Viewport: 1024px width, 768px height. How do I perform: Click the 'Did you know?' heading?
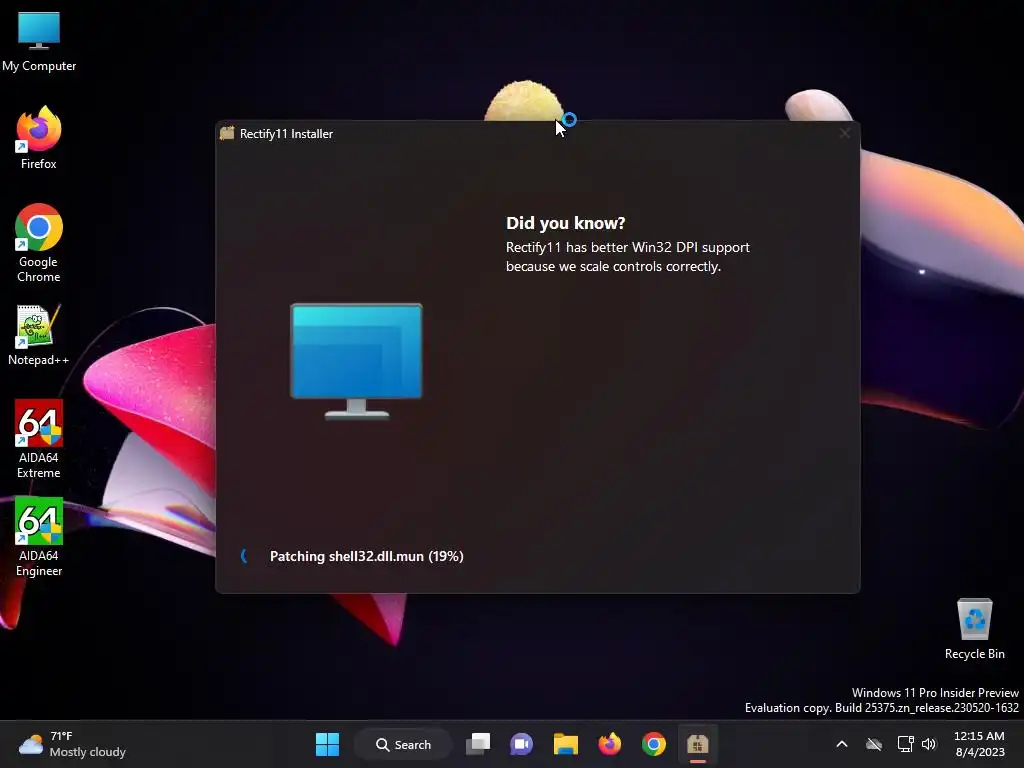click(566, 223)
